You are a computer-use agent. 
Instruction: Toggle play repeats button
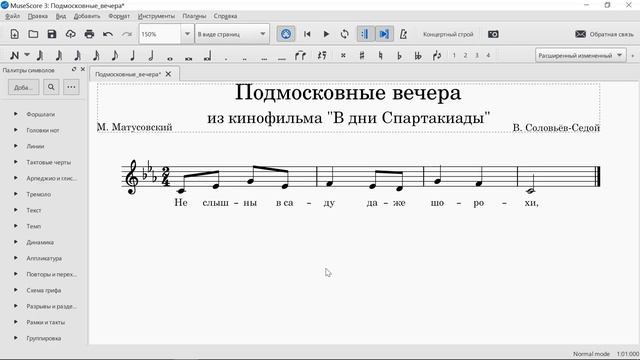tap(365, 34)
